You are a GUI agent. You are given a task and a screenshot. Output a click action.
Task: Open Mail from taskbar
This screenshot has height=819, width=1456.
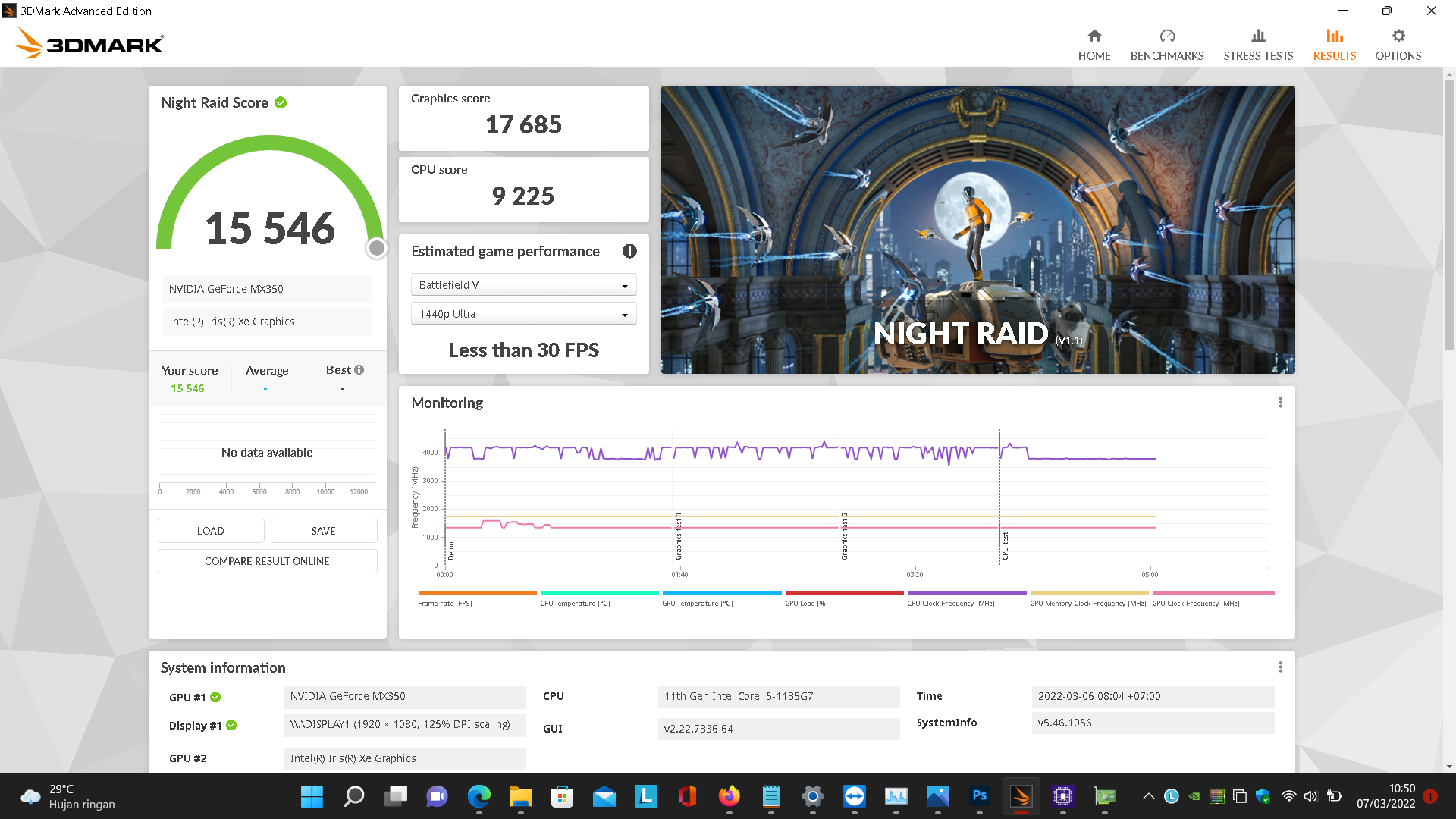click(604, 796)
